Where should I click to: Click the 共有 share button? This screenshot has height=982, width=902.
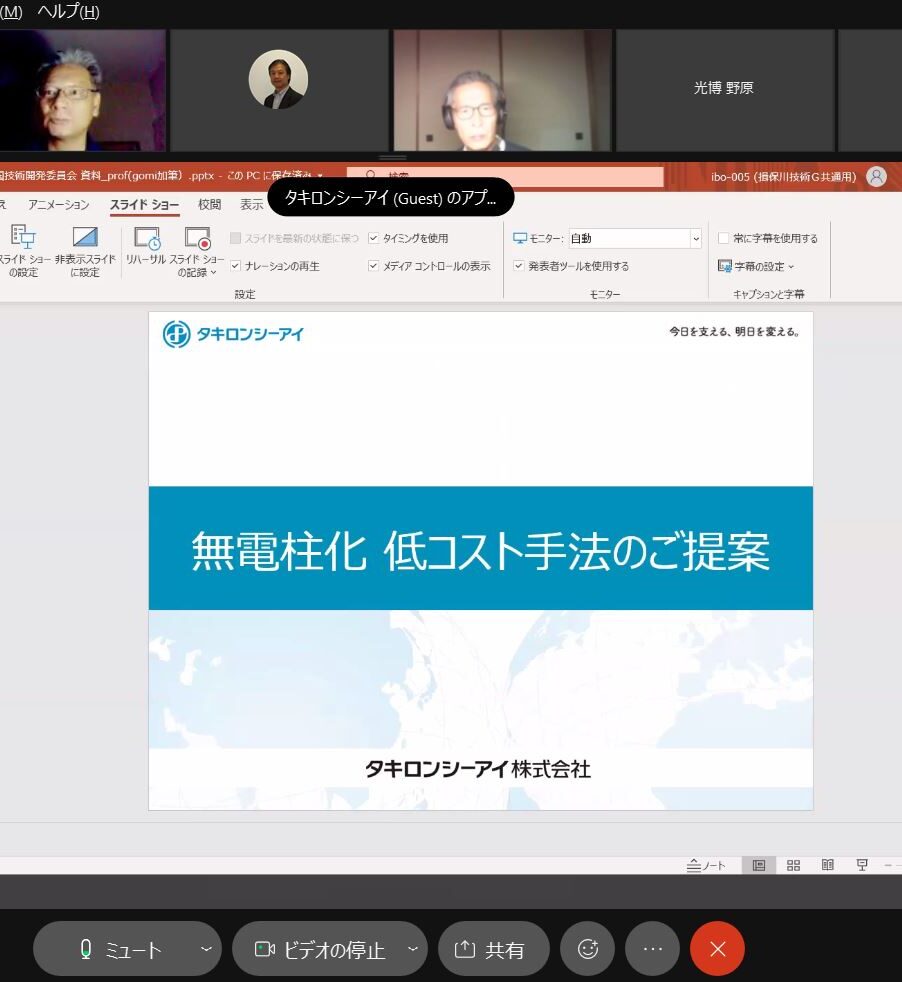pos(494,949)
